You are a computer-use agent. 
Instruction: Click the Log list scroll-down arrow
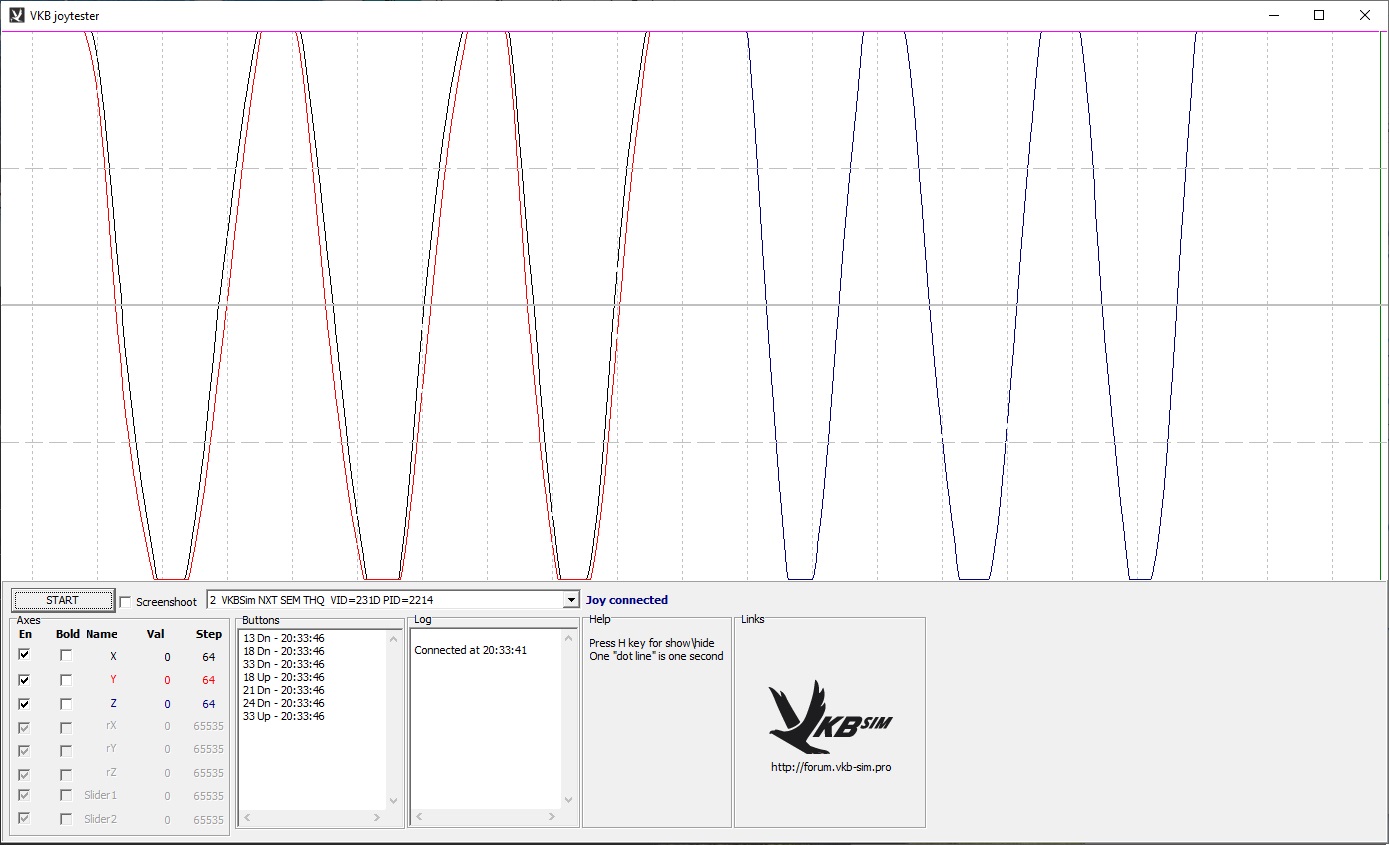point(569,800)
